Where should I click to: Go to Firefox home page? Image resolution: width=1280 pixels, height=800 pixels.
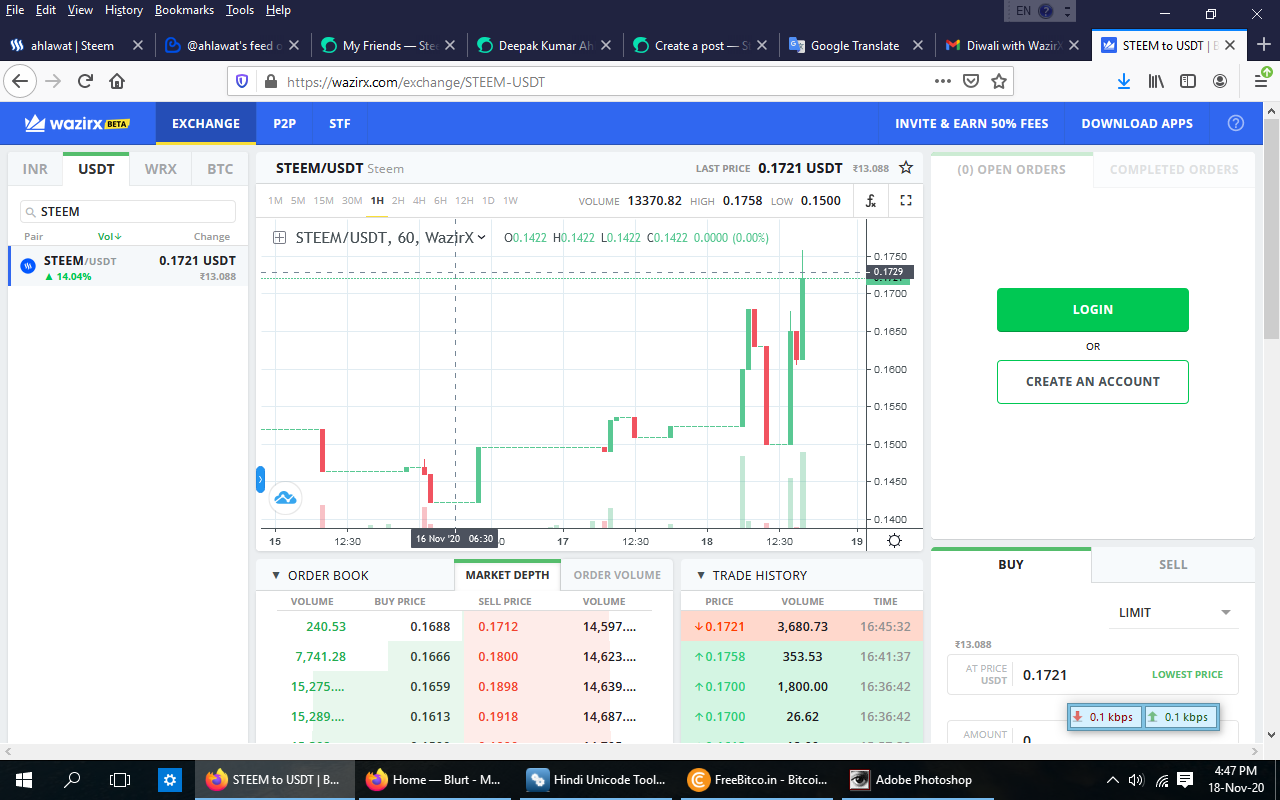(x=117, y=81)
